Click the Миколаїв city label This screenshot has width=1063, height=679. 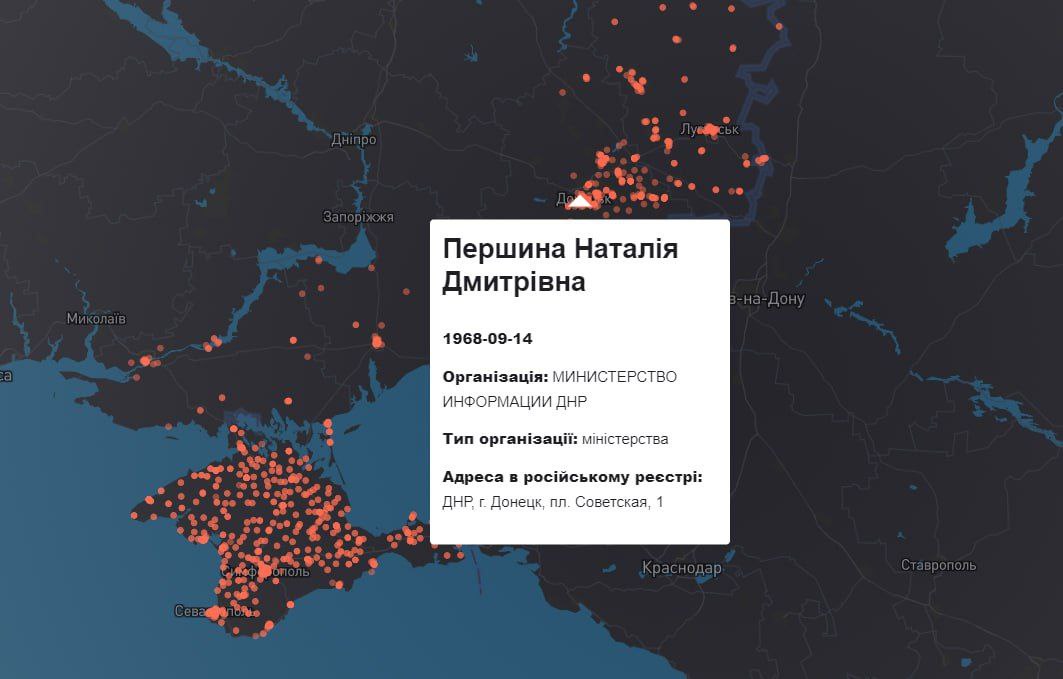pos(96,319)
